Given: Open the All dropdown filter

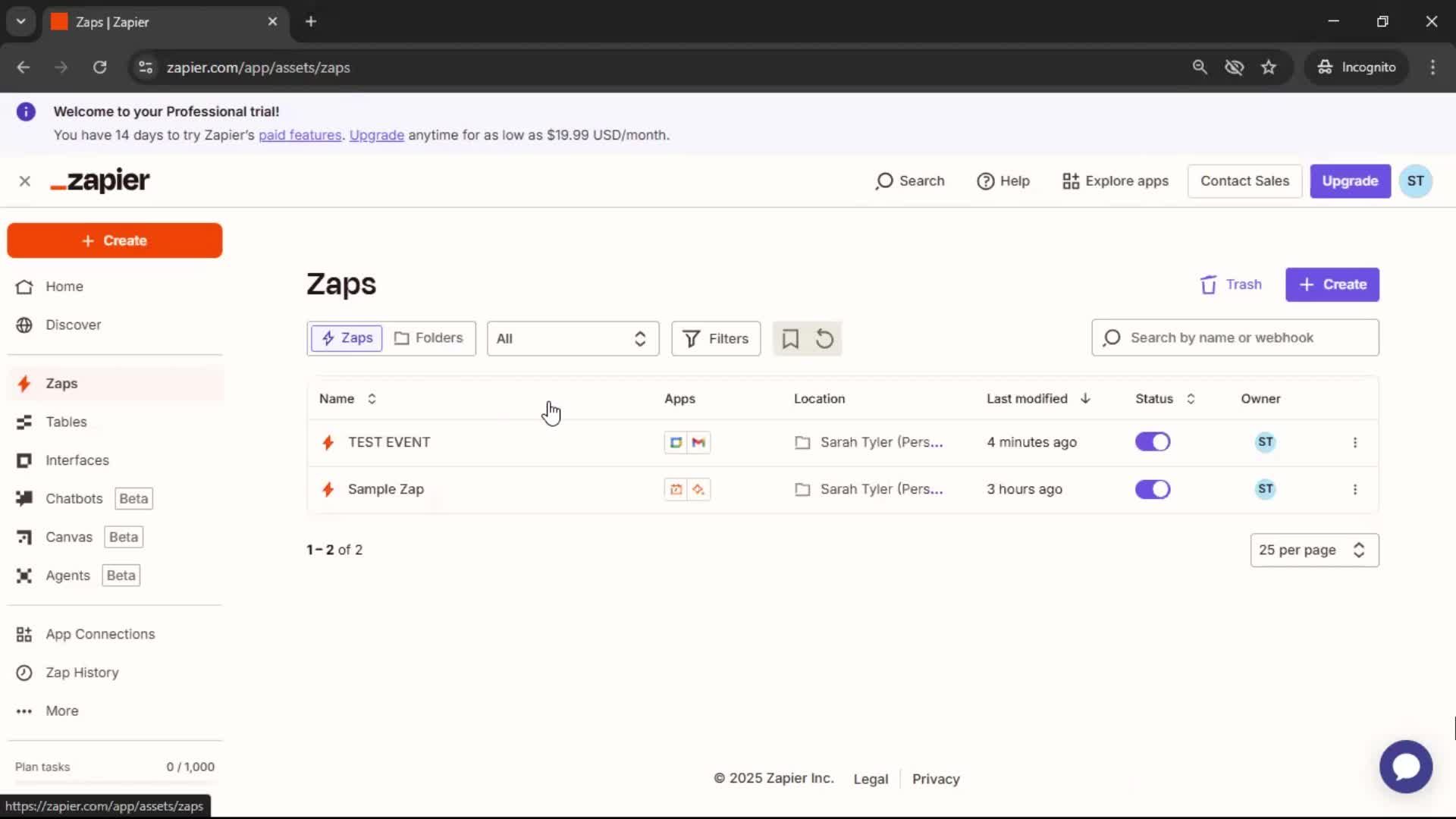Looking at the screenshot, I should click(x=573, y=338).
